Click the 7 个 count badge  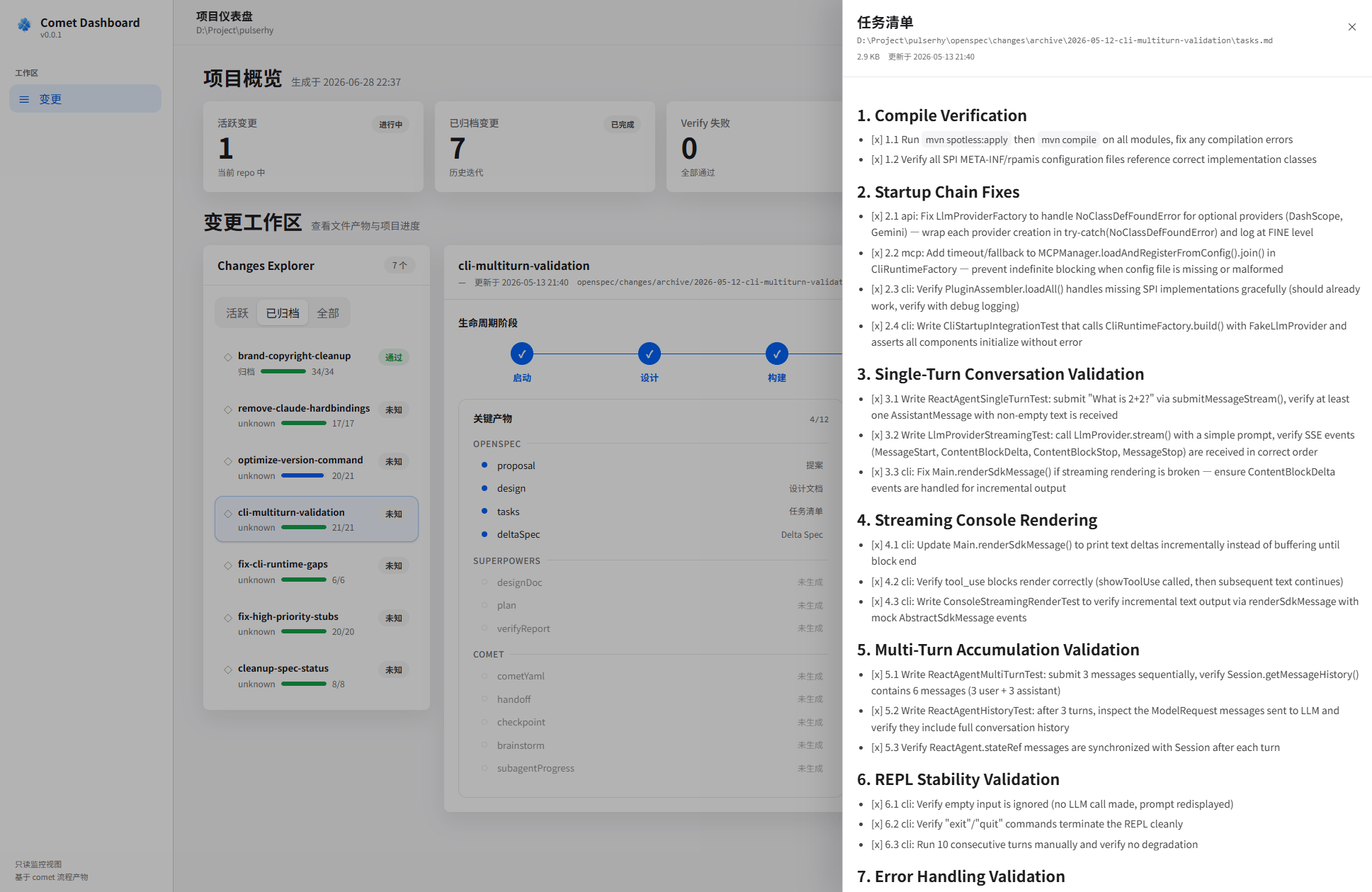[x=399, y=266]
